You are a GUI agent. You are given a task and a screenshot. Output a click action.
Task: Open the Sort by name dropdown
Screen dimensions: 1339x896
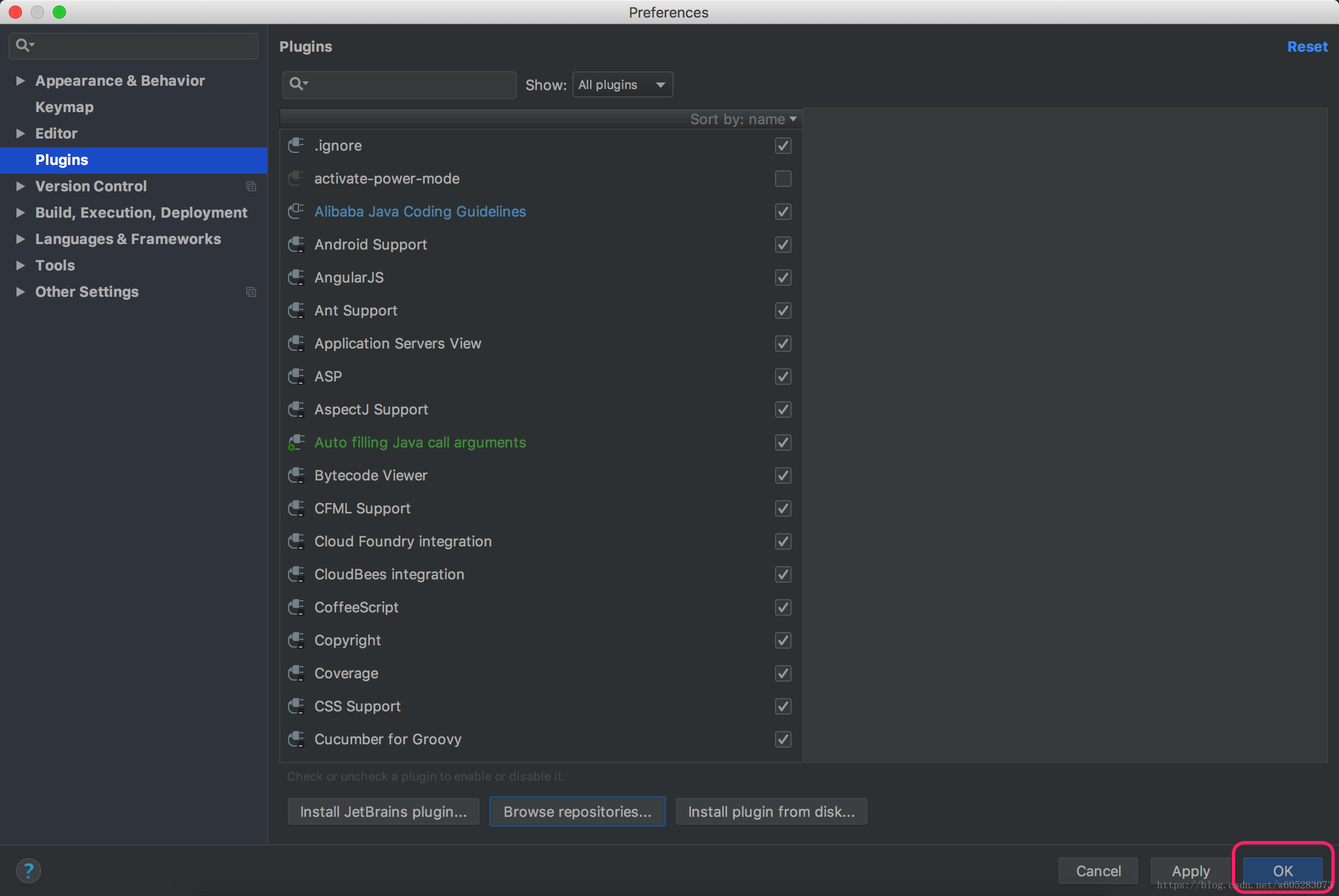(743, 119)
